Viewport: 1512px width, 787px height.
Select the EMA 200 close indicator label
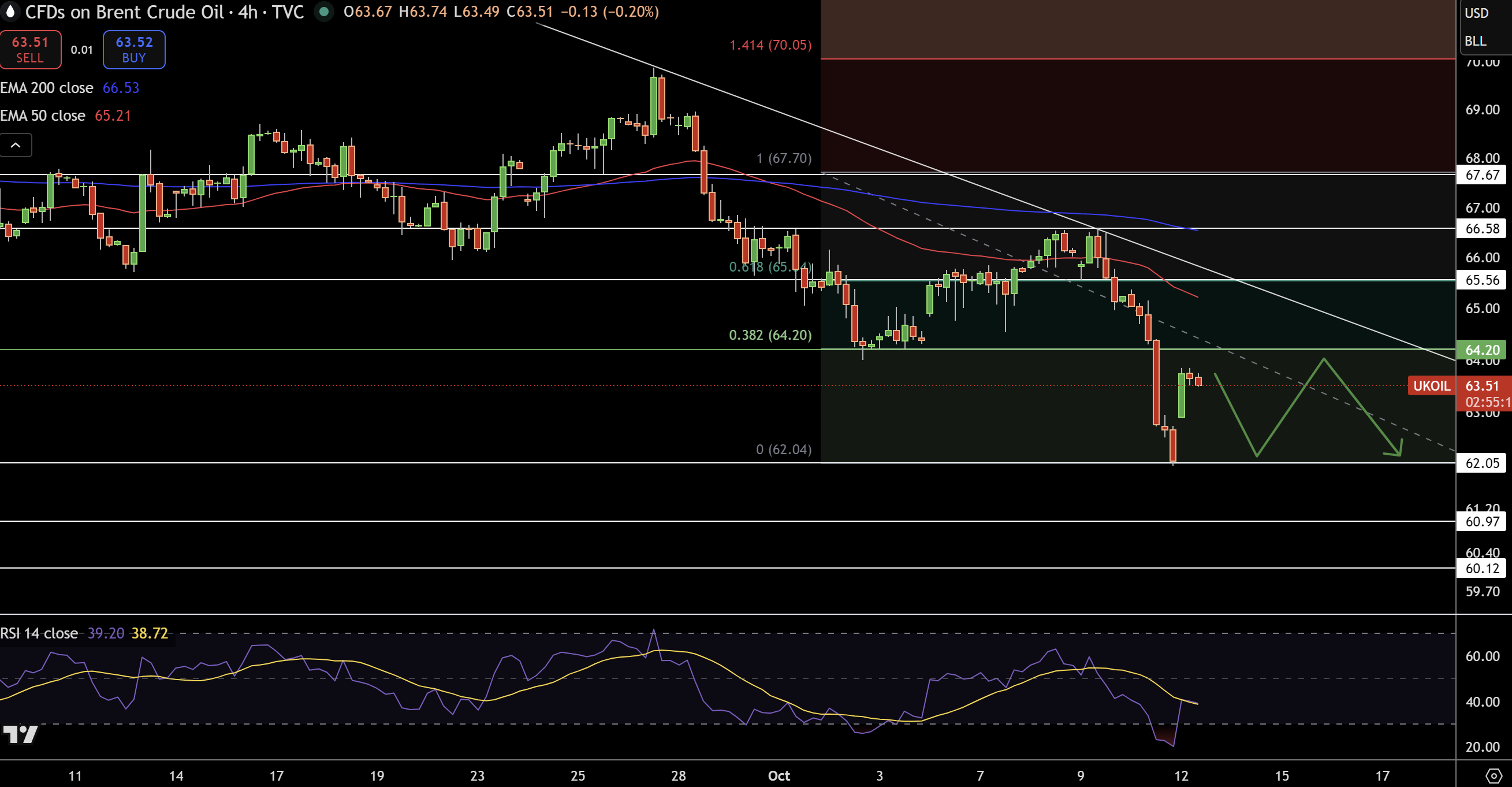coord(47,88)
